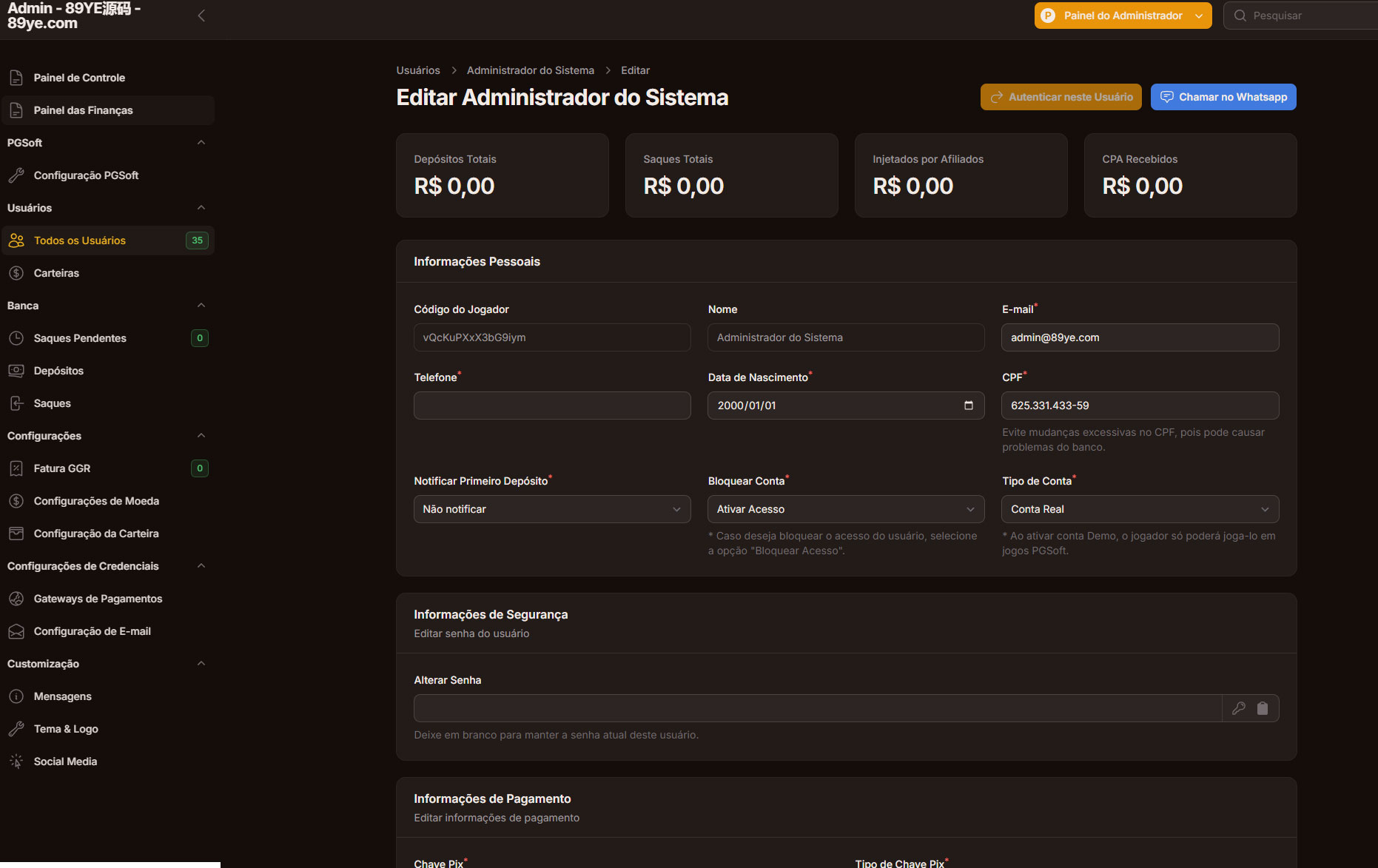Viewport: 1378px width, 868px height.
Task: Click the Tema & Logo wrench icon
Action: 16,729
